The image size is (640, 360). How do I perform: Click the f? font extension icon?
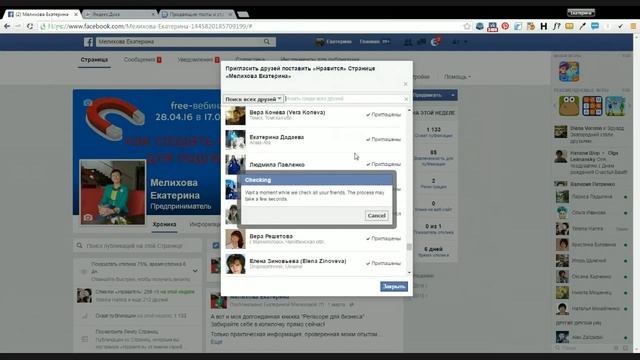pyautogui.click(x=556, y=26)
